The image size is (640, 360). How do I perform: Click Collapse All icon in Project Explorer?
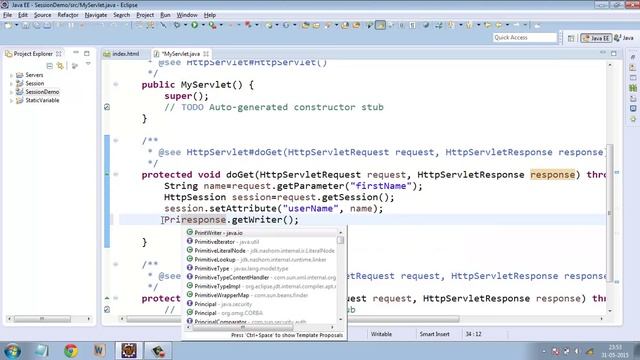[x=49, y=66]
